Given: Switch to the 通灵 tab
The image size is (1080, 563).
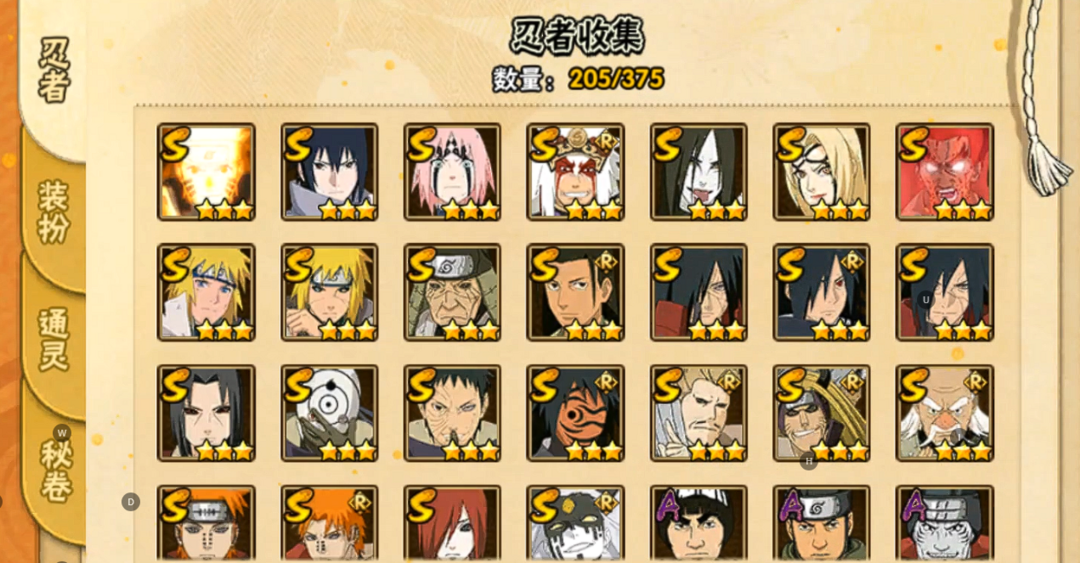Looking at the screenshot, I should click(54, 340).
